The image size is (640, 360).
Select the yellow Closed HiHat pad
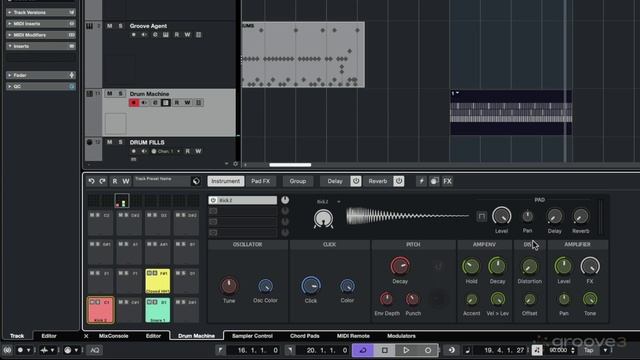click(x=158, y=281)
